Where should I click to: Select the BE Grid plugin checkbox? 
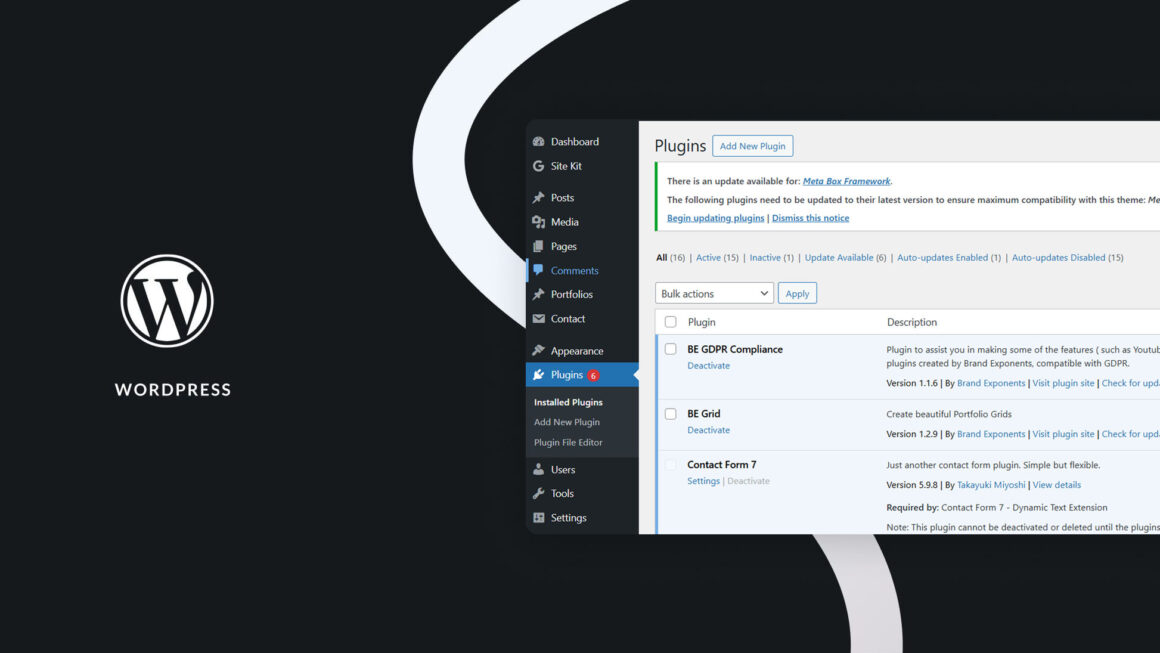pos(671,413)
